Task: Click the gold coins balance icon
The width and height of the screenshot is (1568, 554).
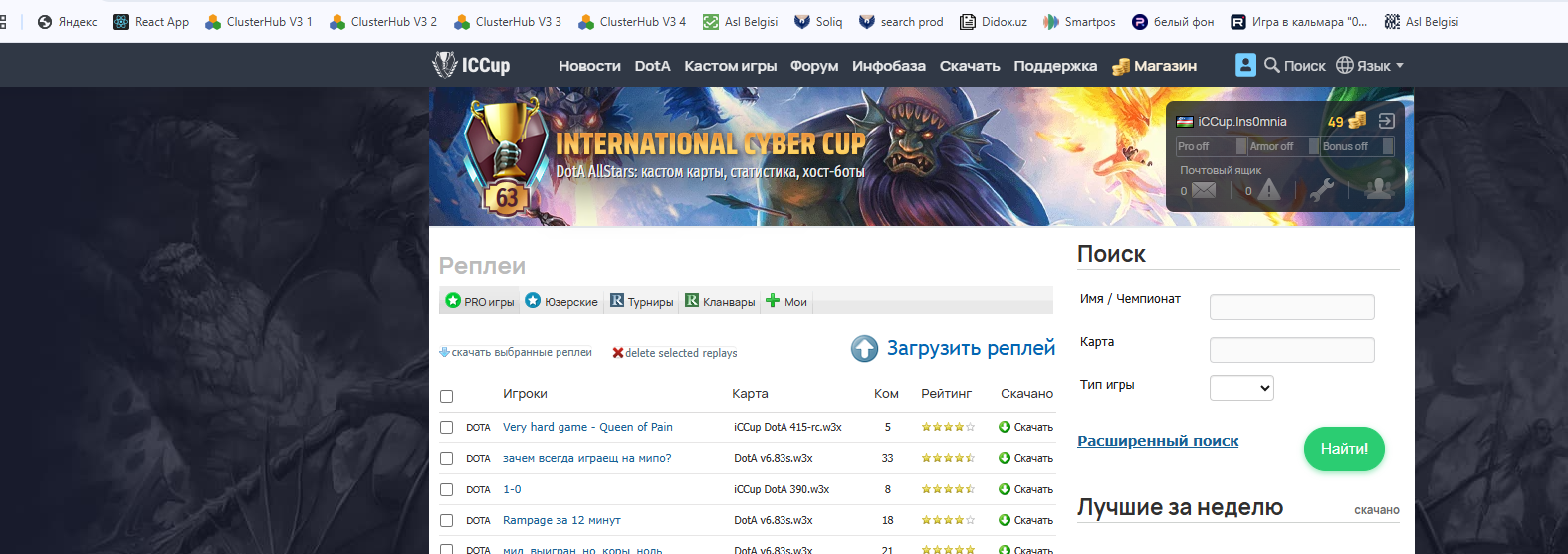Action: [x=1357, y=121]
